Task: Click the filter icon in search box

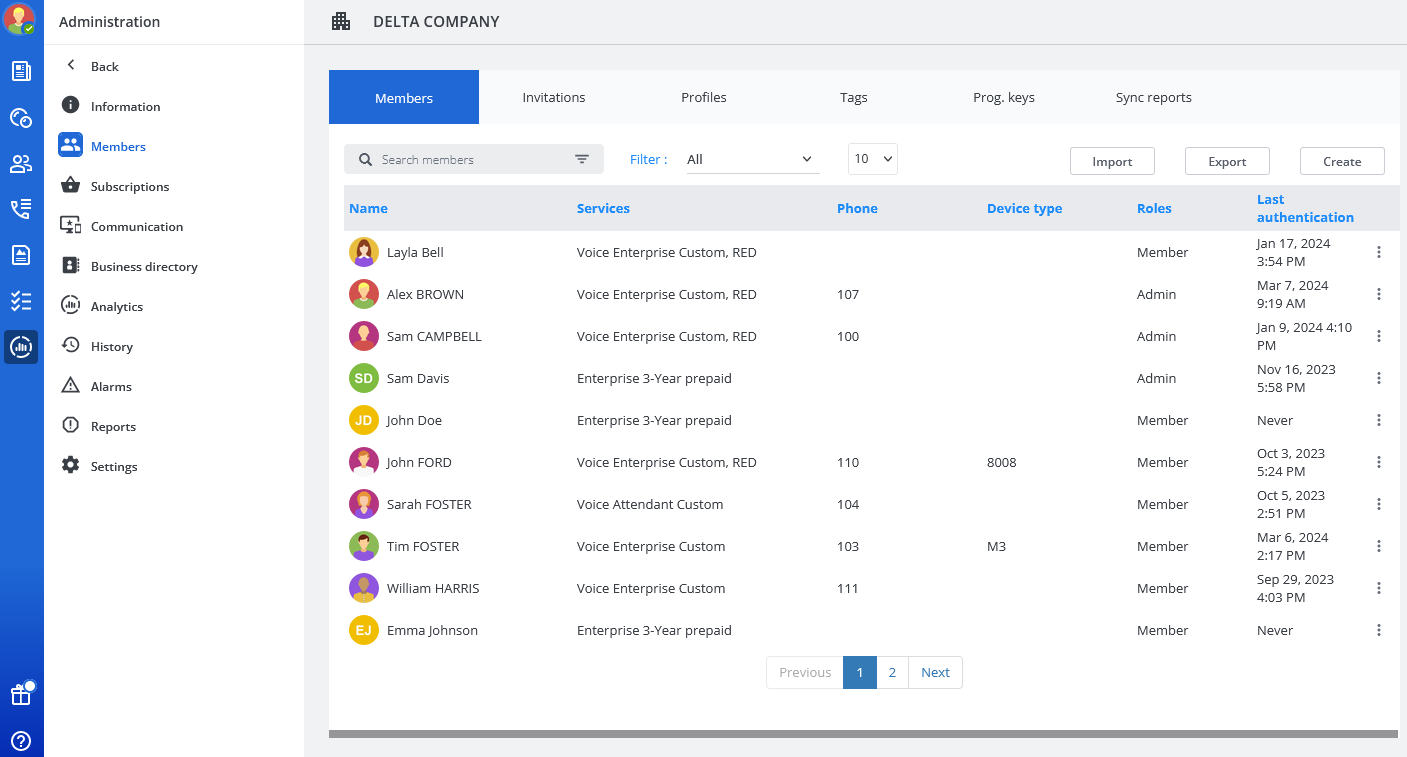Action: click(582, 160)
